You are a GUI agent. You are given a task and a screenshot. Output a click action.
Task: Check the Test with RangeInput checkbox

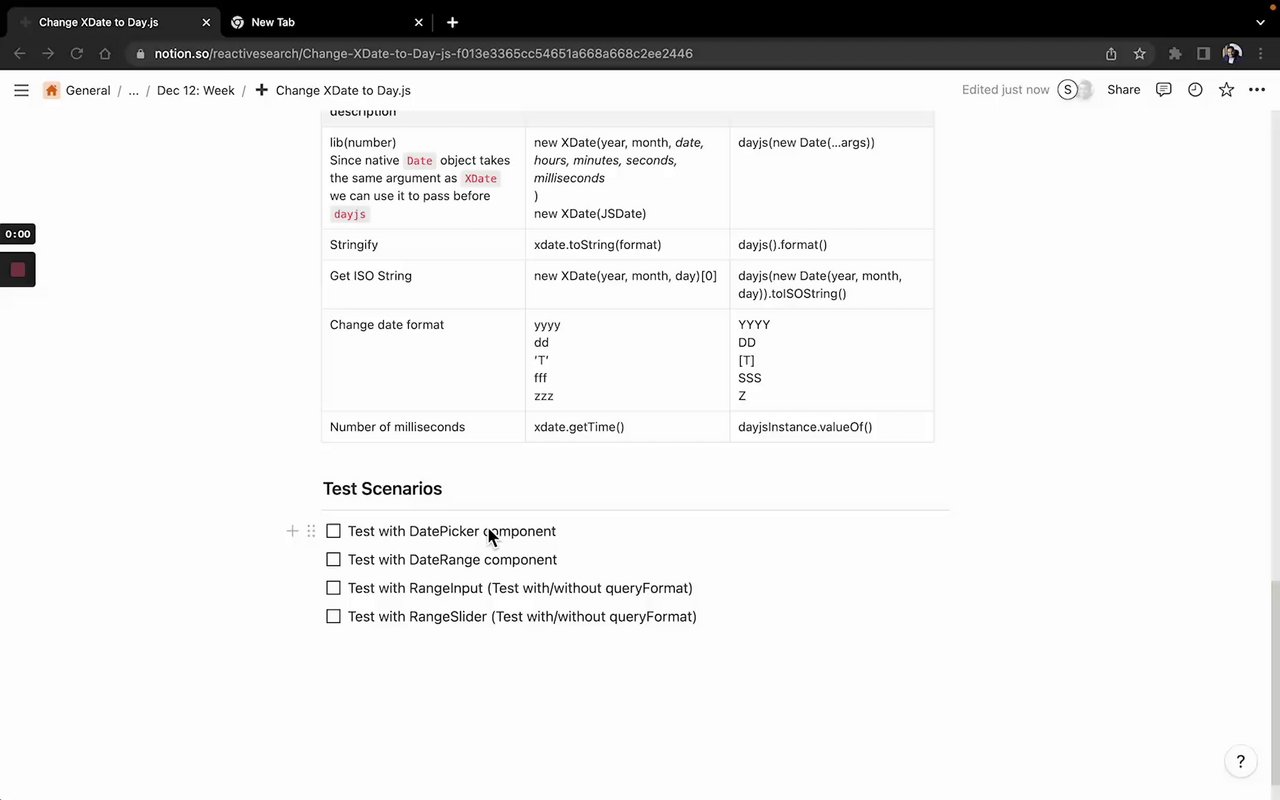coord(333,588)
